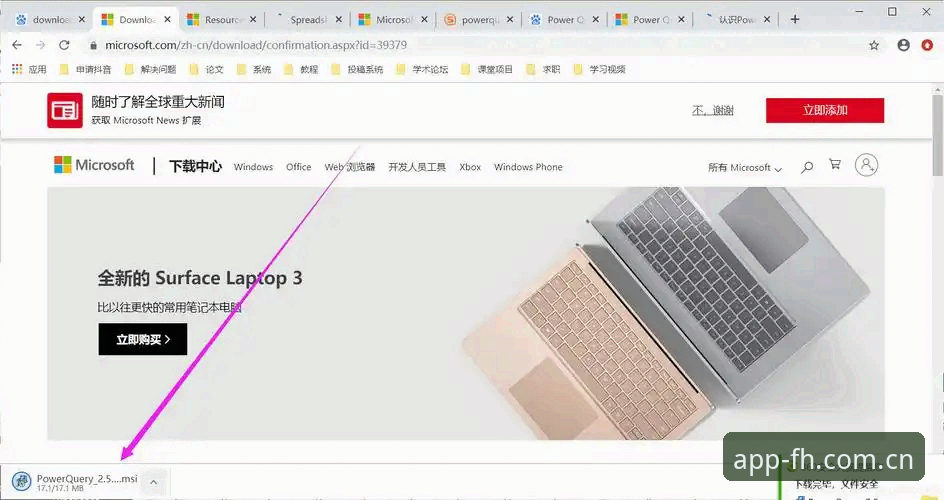Open the 解决问题 bookmark folder

[151, 69]
